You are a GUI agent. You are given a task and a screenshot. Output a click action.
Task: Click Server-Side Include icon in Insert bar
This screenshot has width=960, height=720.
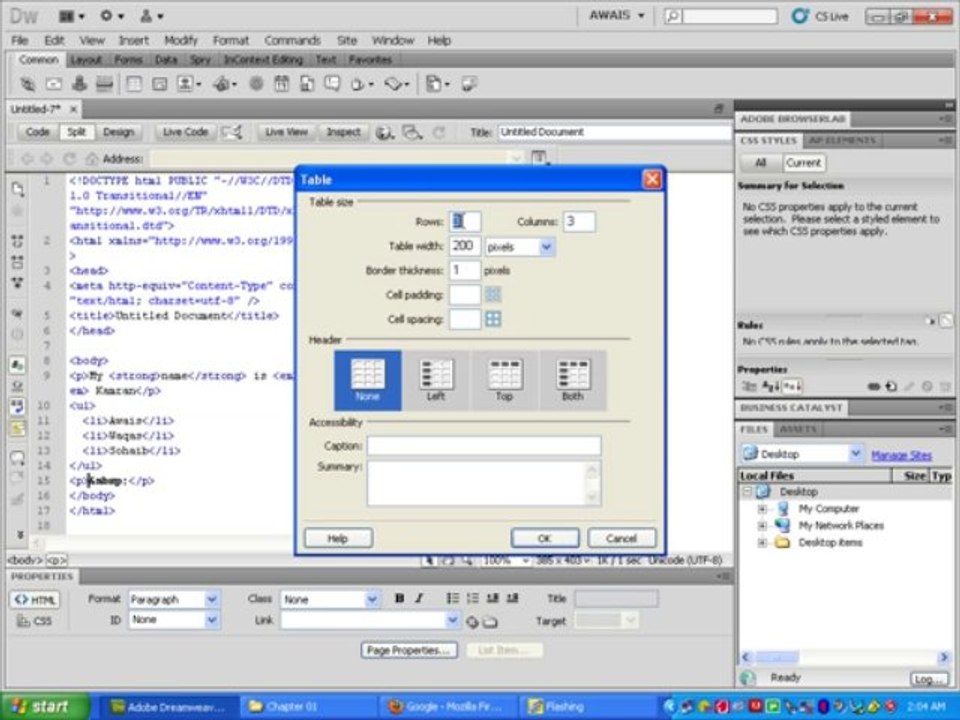click(307, 84)
